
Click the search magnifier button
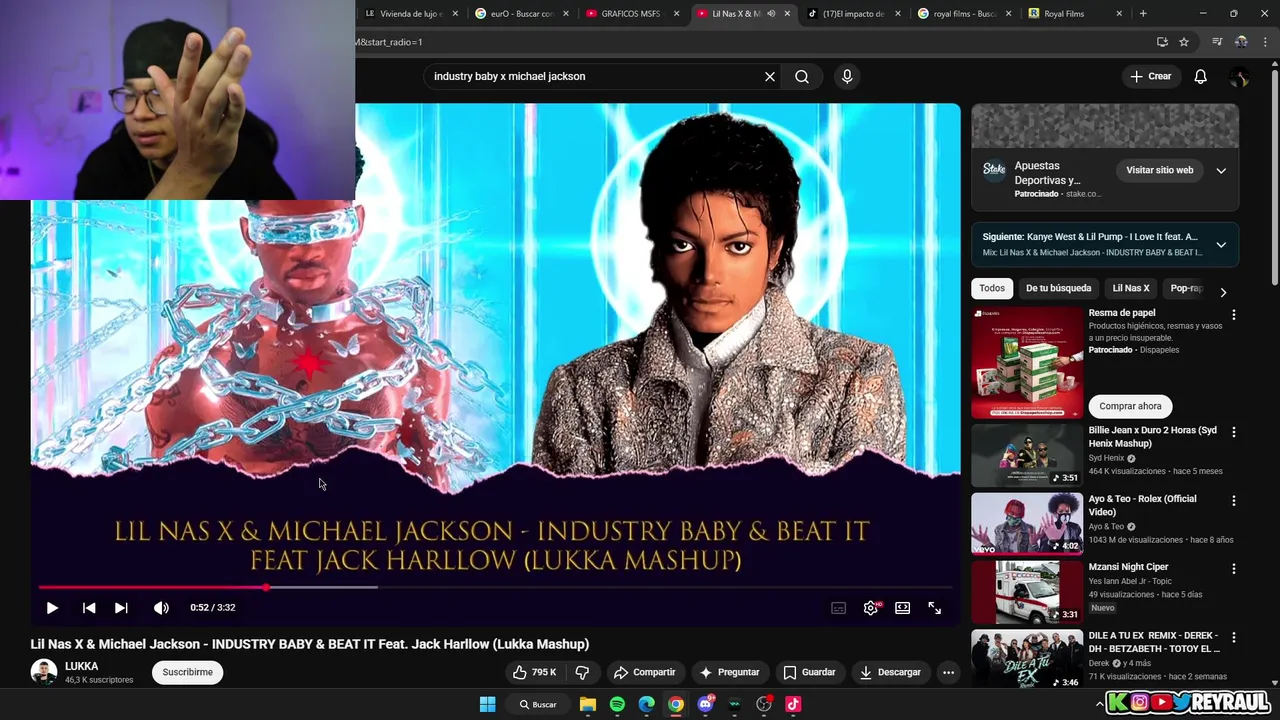802,76
